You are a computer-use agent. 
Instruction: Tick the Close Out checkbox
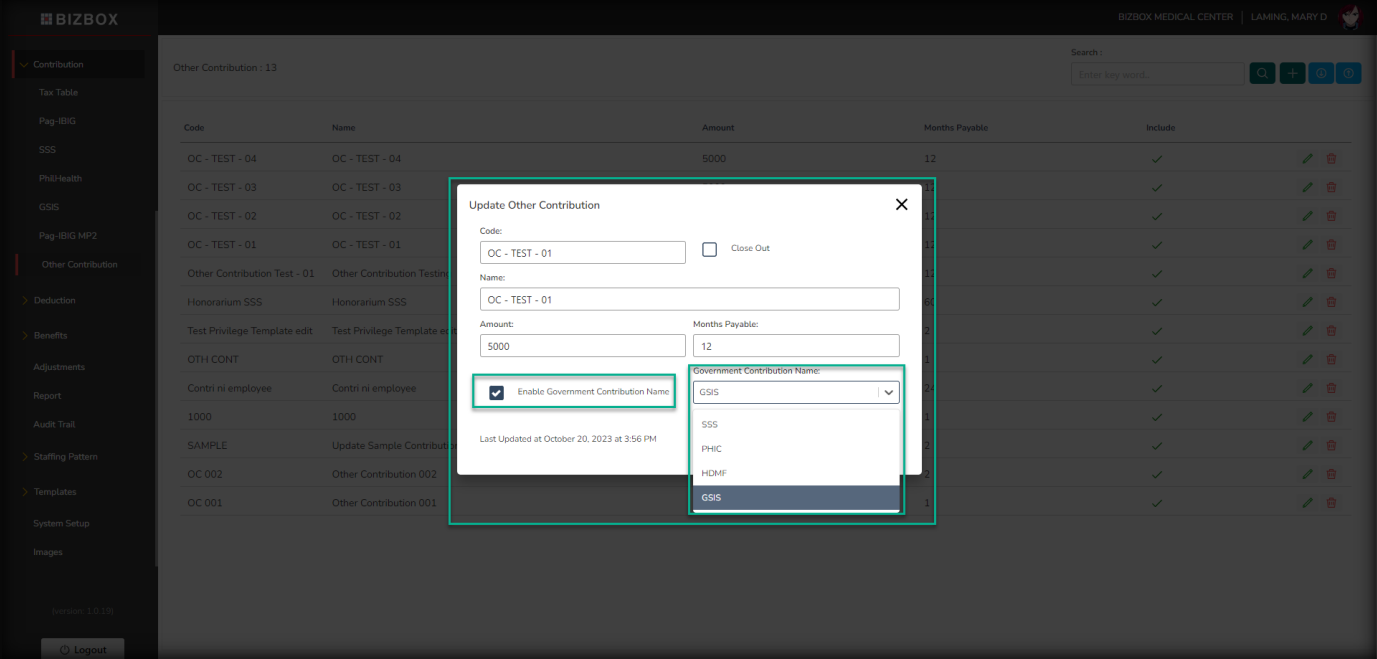pyautogui.click(x=710, y=249)
